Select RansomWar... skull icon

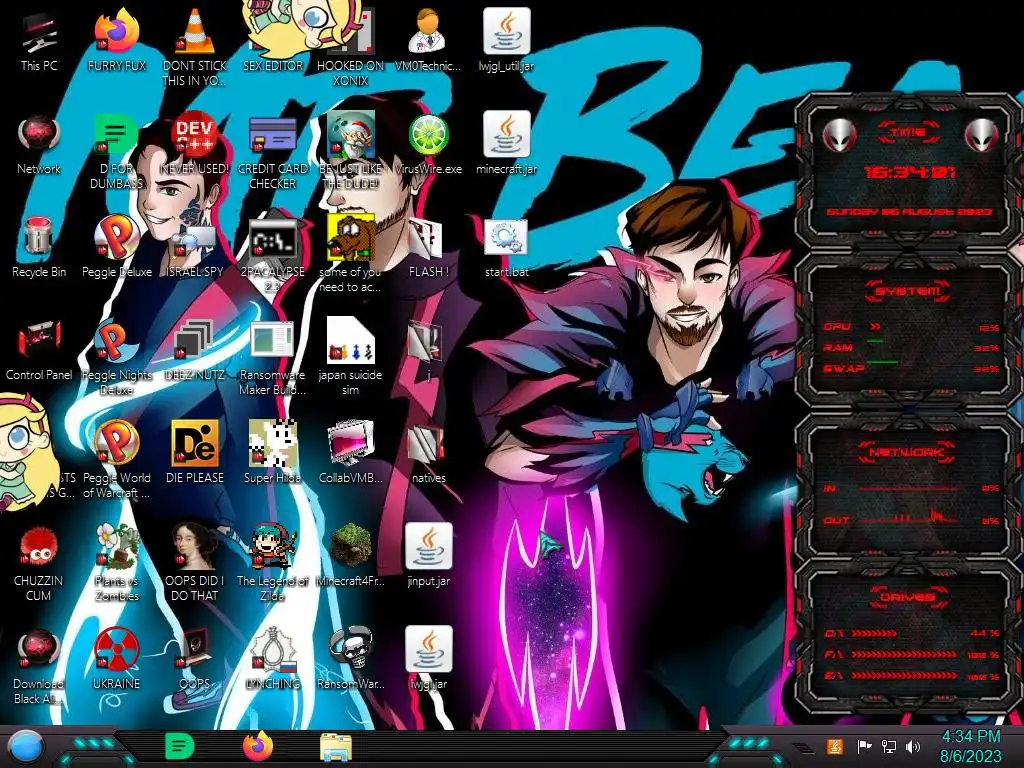(x=350, y=660)
